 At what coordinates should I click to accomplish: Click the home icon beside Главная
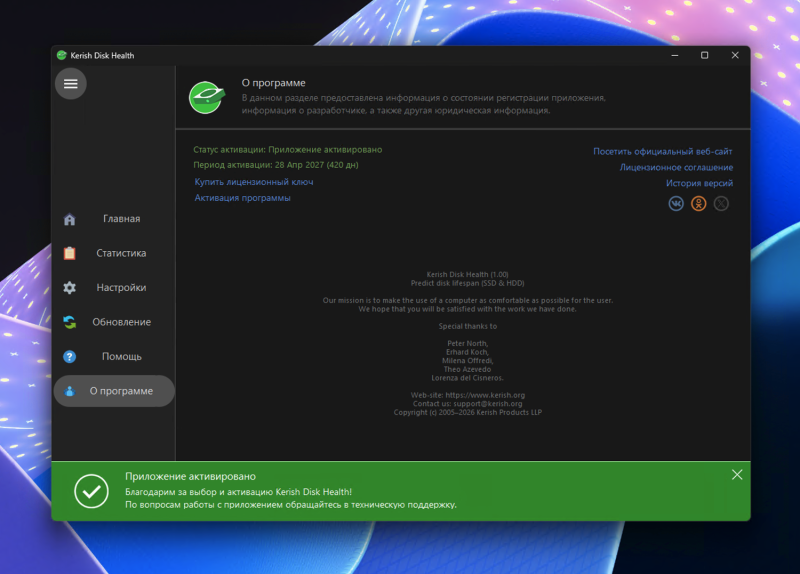point(69,219)
